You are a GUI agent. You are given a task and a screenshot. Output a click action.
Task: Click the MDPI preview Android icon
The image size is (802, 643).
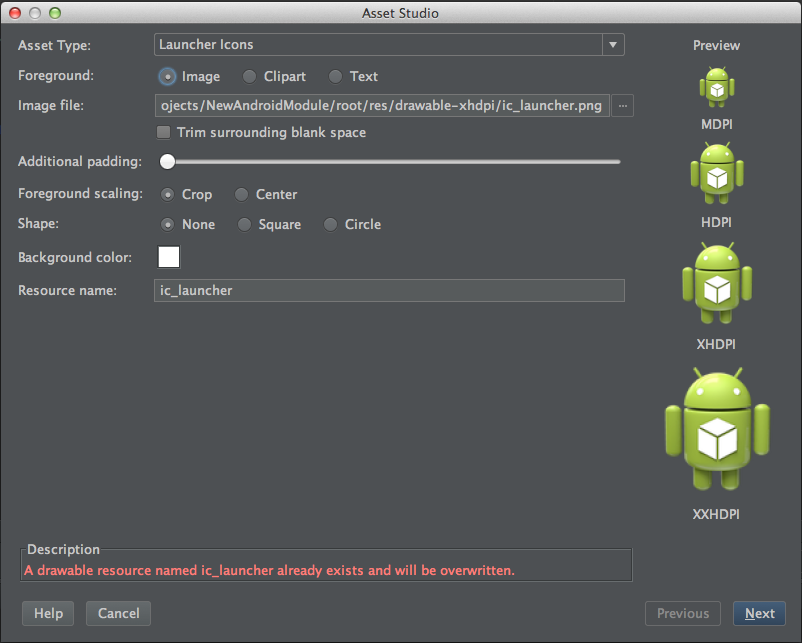click(717, 87)
